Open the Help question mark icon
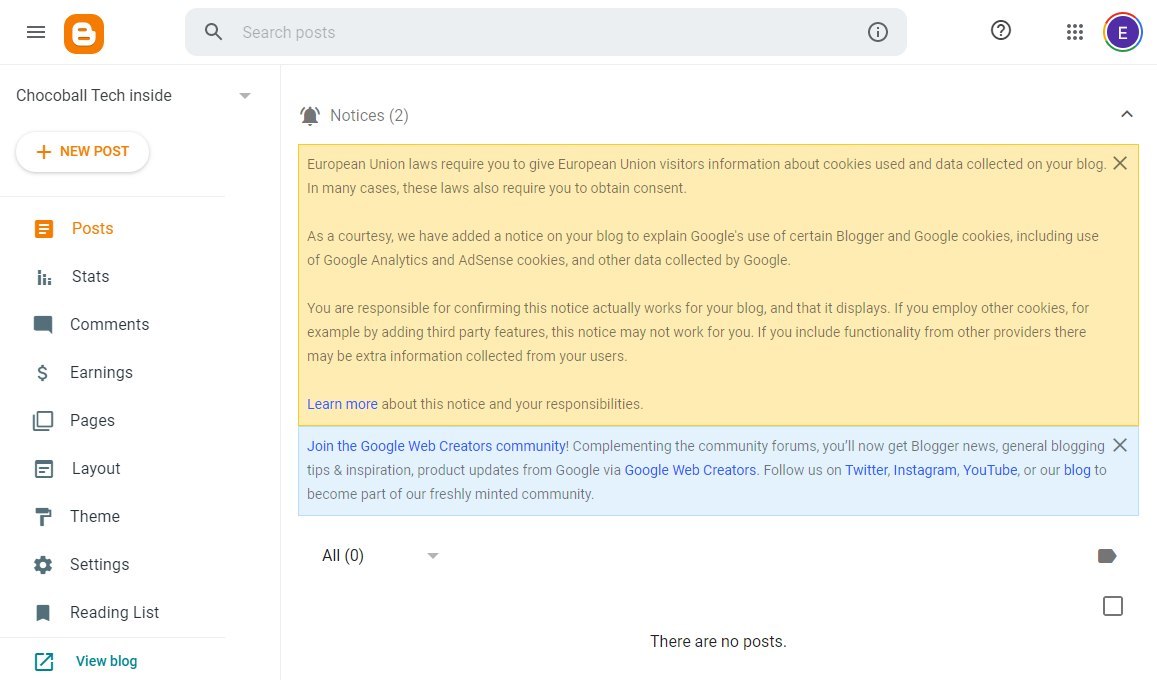The image size is (1157, 680). coord(1001,30)
